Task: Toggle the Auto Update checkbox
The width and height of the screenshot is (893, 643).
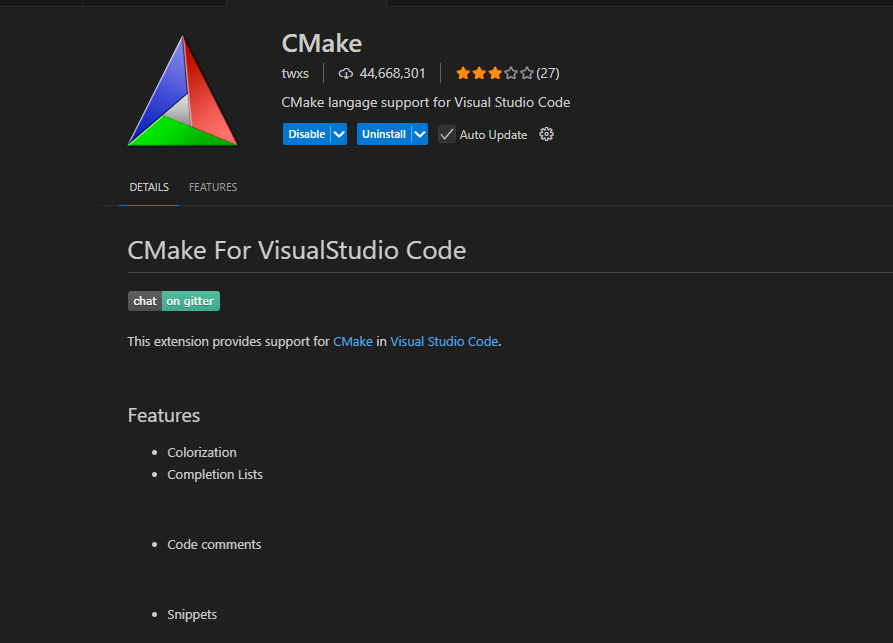Action: (x=446, y=134)
